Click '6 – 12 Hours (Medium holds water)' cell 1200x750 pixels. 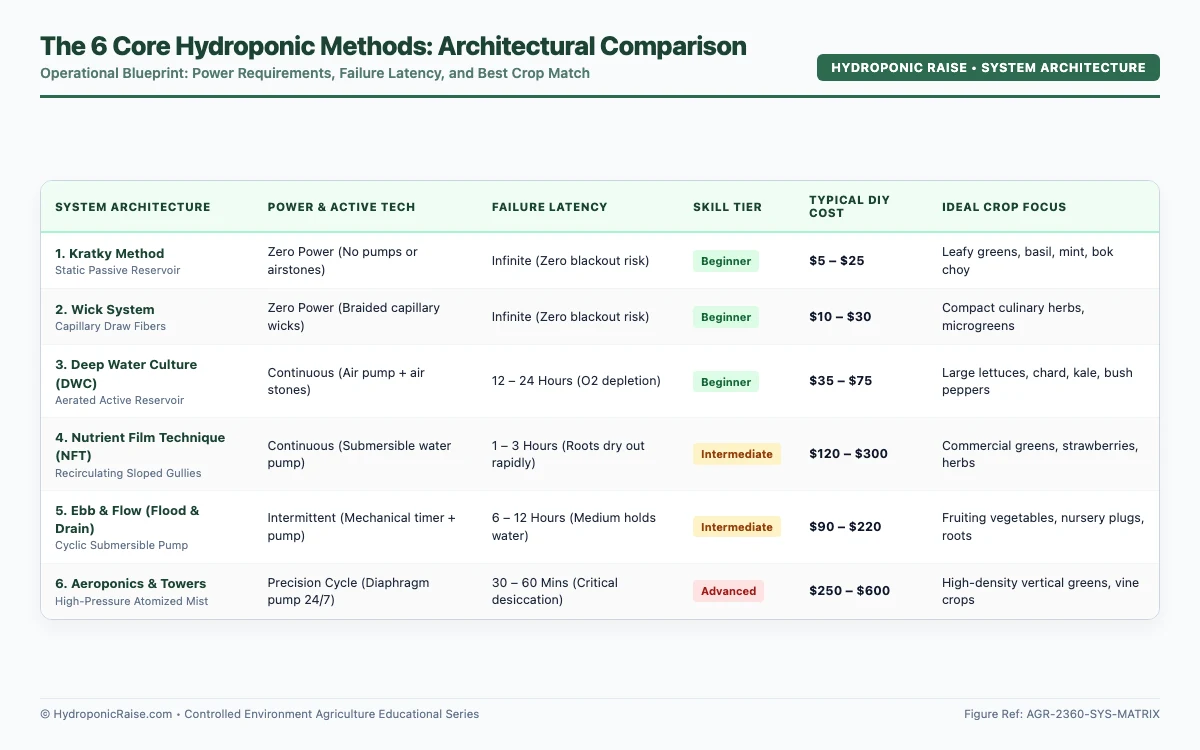(574, 527)
